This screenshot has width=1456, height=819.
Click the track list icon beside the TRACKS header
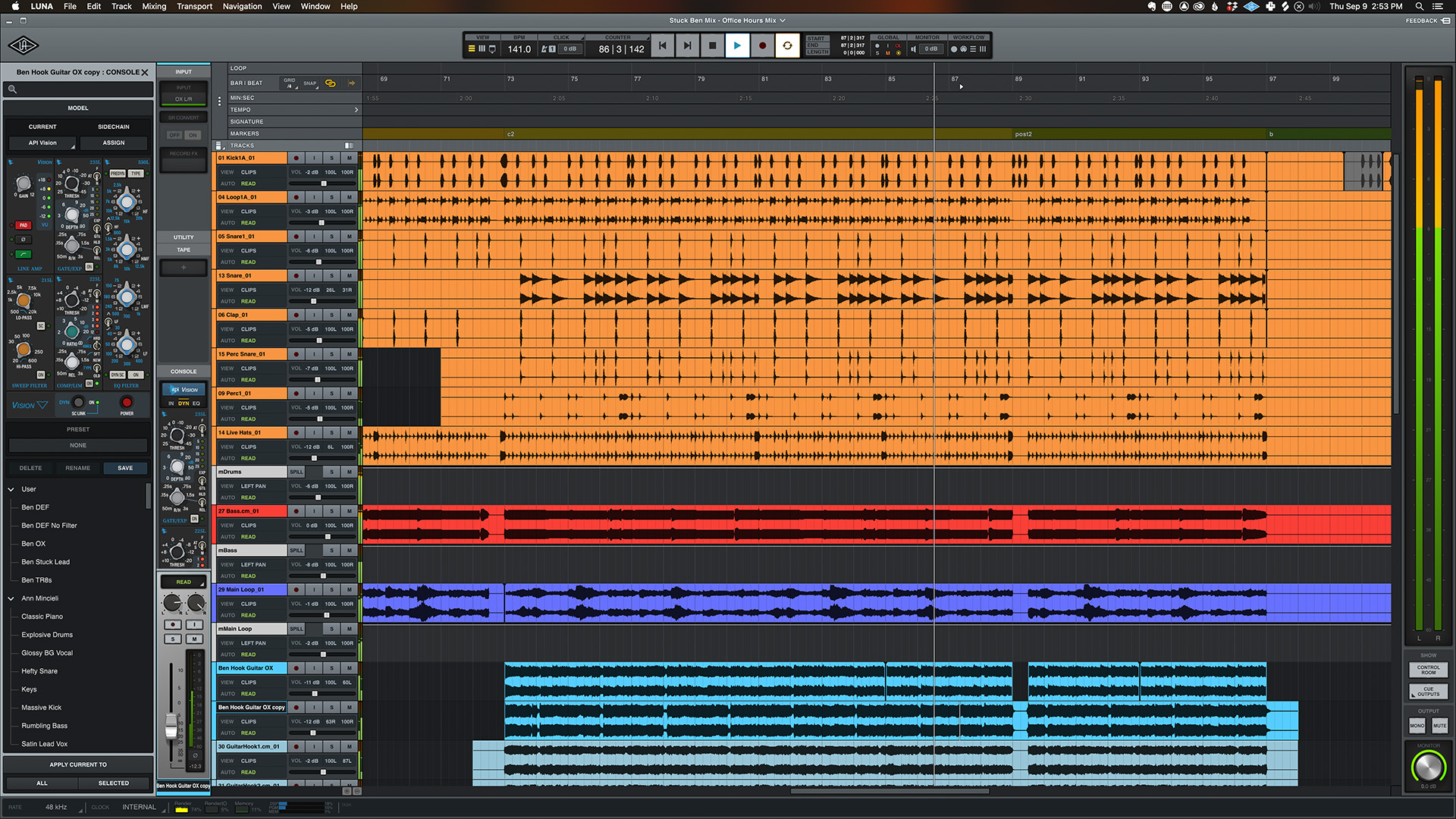click(x=219, y=146)
